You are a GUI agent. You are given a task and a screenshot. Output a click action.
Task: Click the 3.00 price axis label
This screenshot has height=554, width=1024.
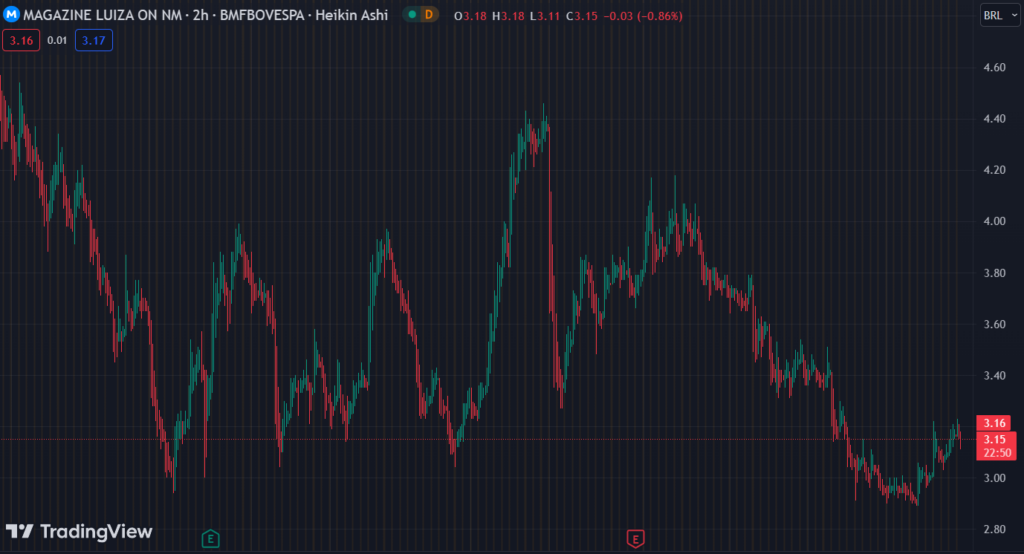pos(994,478)
